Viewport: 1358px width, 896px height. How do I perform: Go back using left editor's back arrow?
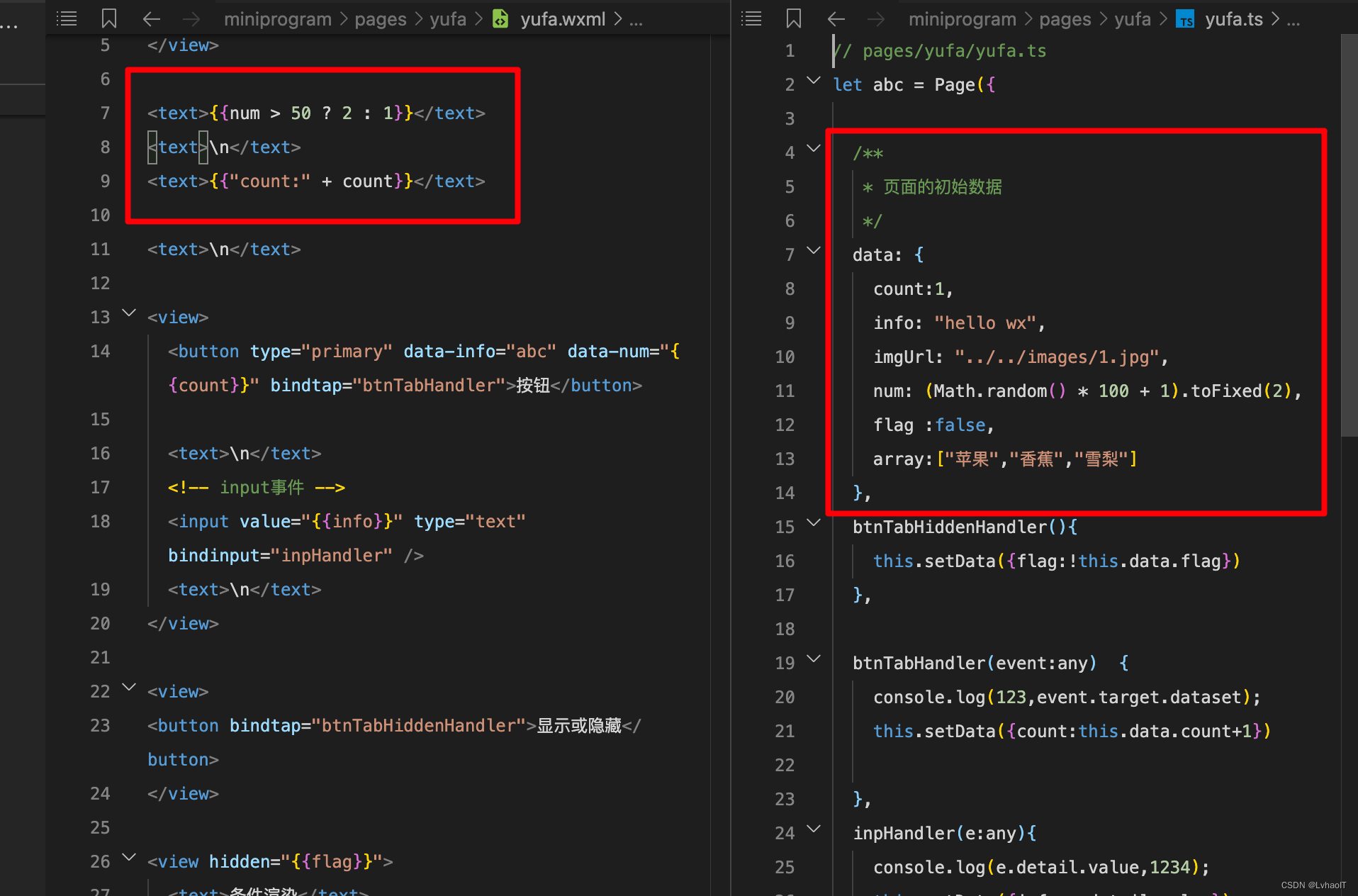click(x=152, y=19)
